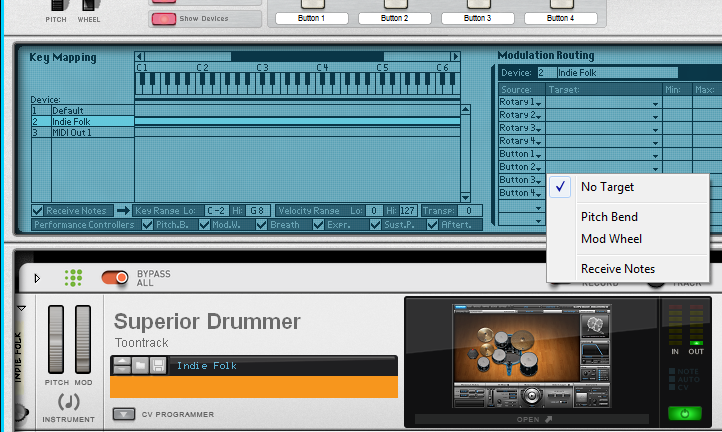Viewport: 722px width, 432px height.
Task: Click the Superior Drummer plugin thumbnail
Action: point(532,356)
